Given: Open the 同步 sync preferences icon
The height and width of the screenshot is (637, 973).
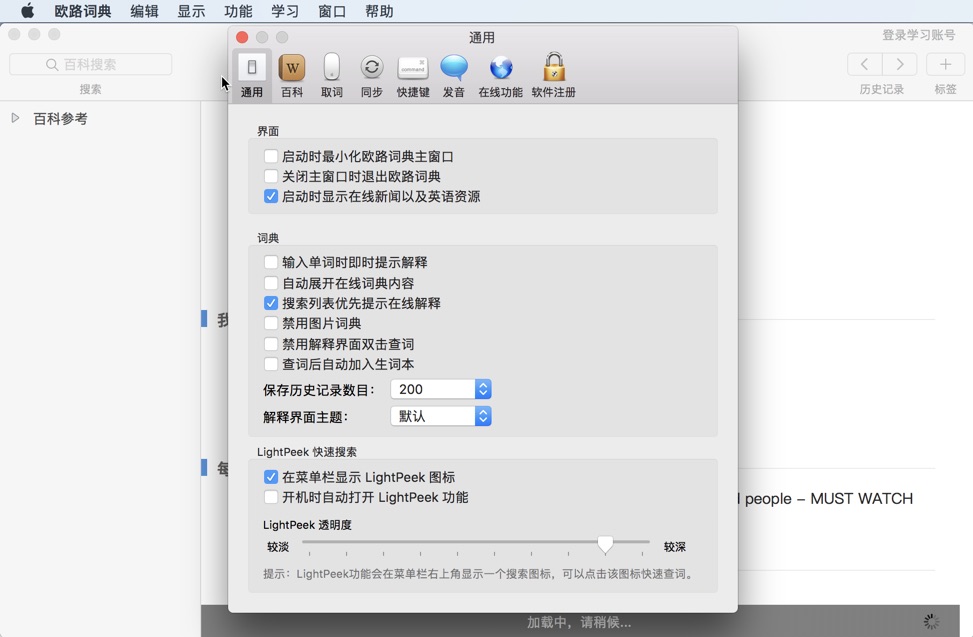Looking at the screenshot, I should (x=371, y=75).
